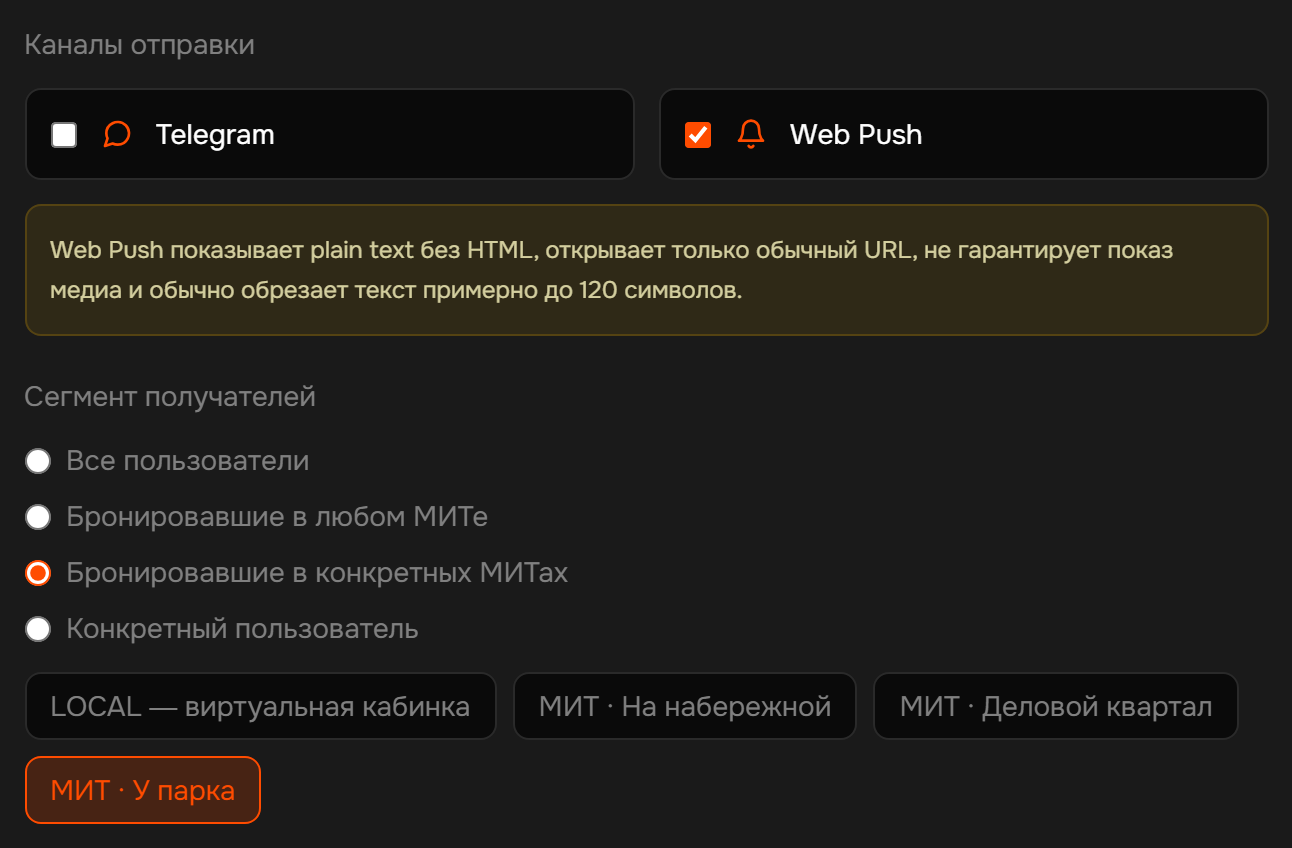Image resolution: width=1292 pixels, height=848 pixels.
Task: Click the 'Сегмент получателей' heading
Action: [x=170, y=397]
